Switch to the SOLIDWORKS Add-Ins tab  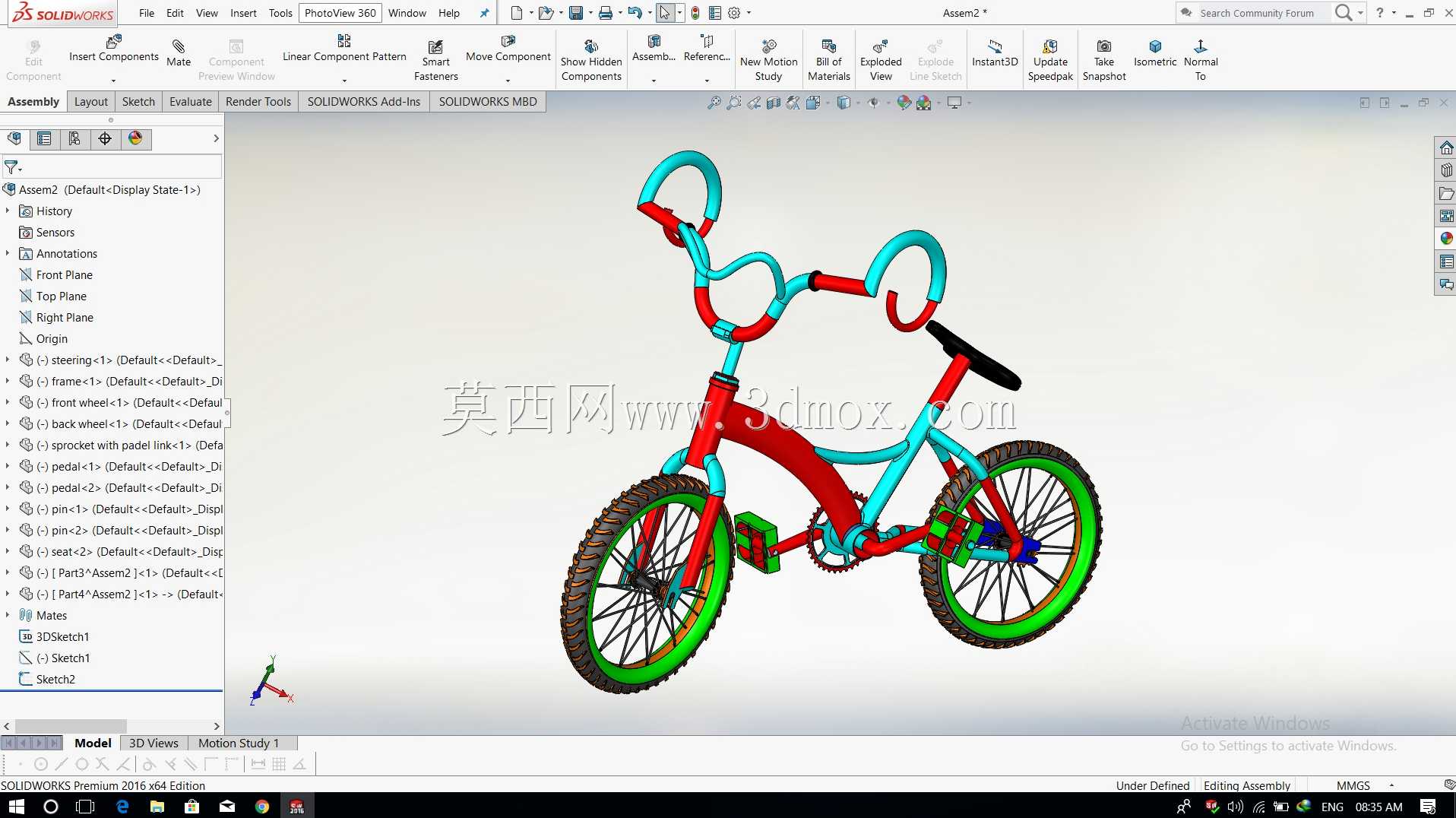363,102
